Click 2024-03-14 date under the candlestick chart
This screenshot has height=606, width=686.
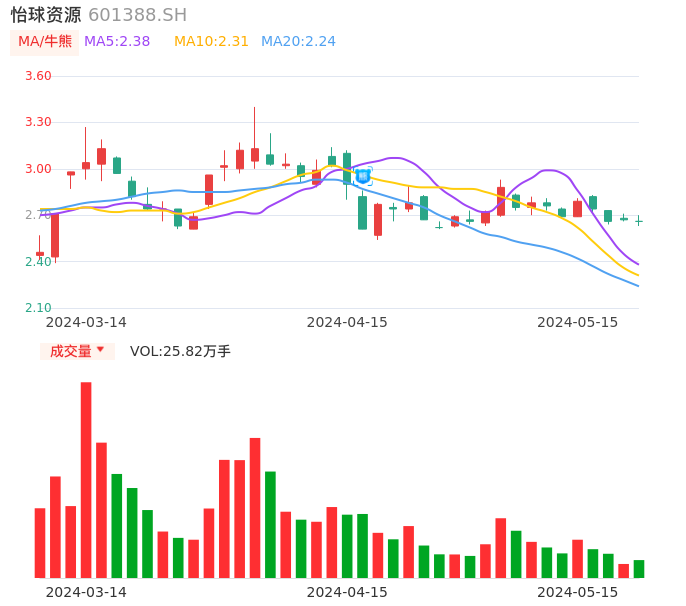(x=86, y=322)
